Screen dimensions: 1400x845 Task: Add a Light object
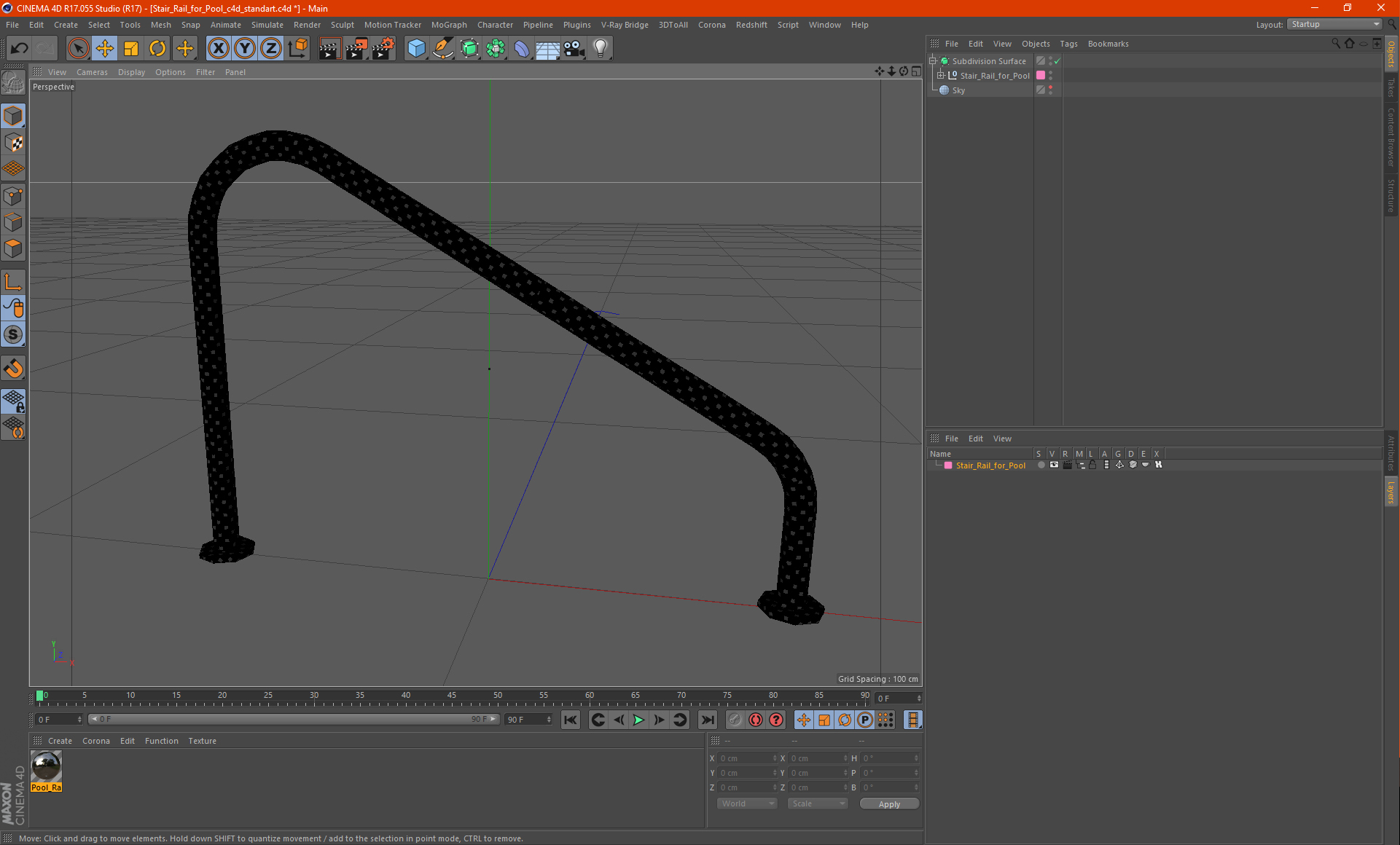click(601, 48)
